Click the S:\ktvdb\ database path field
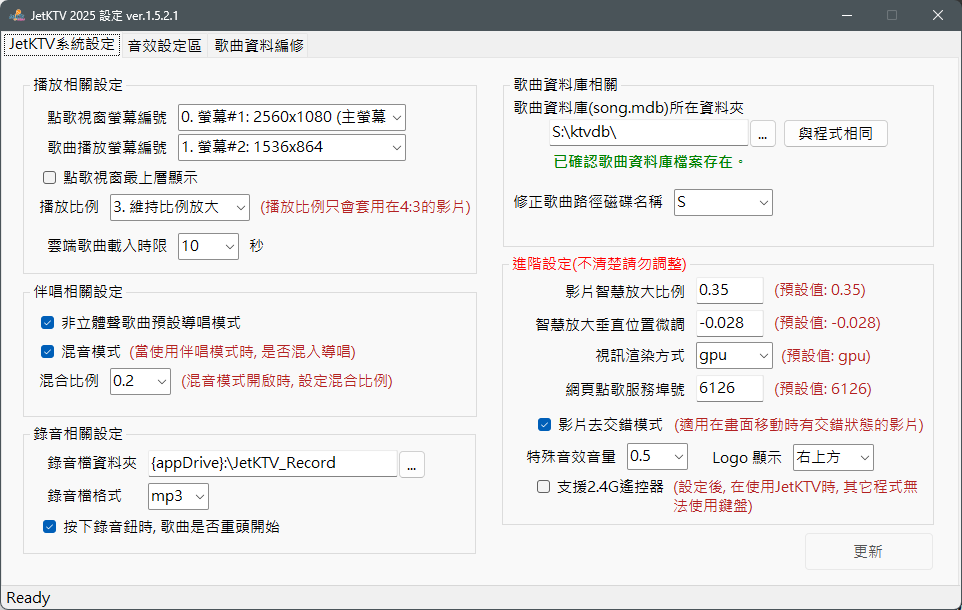This screenshot has width=962, height=610. point(648,133)
